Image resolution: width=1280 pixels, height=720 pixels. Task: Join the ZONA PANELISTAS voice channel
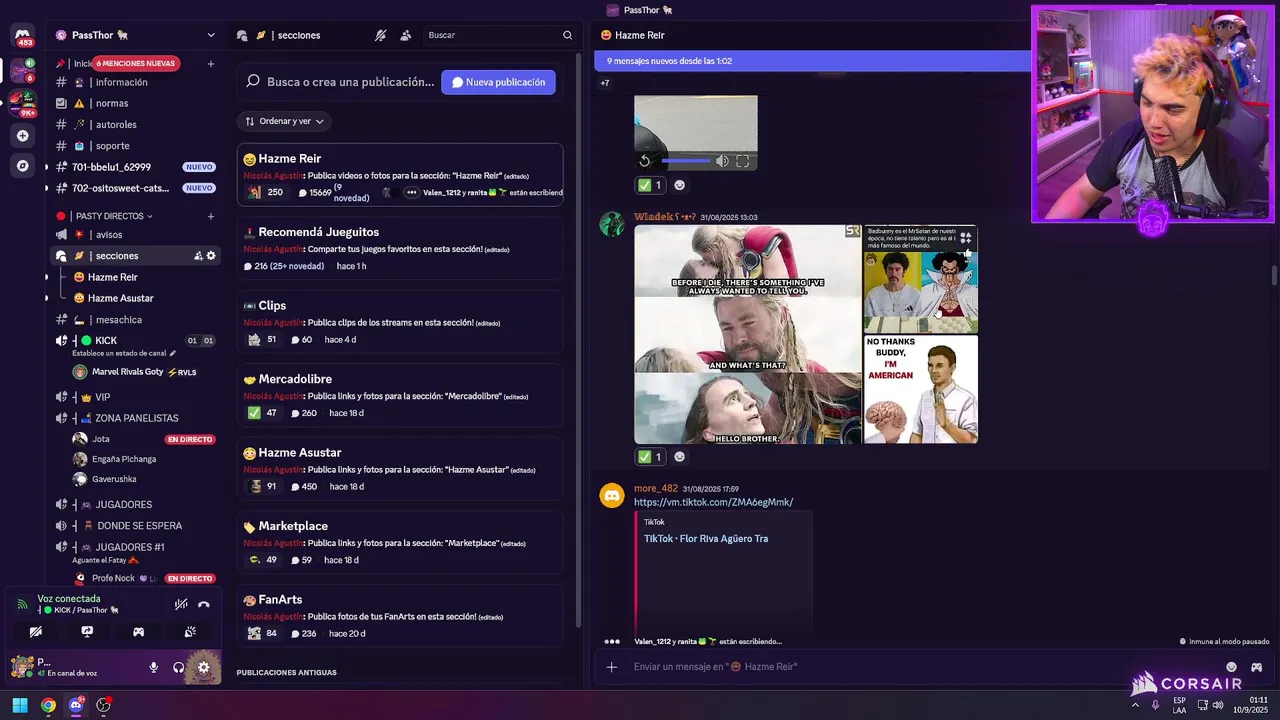(x=134, y=418)
